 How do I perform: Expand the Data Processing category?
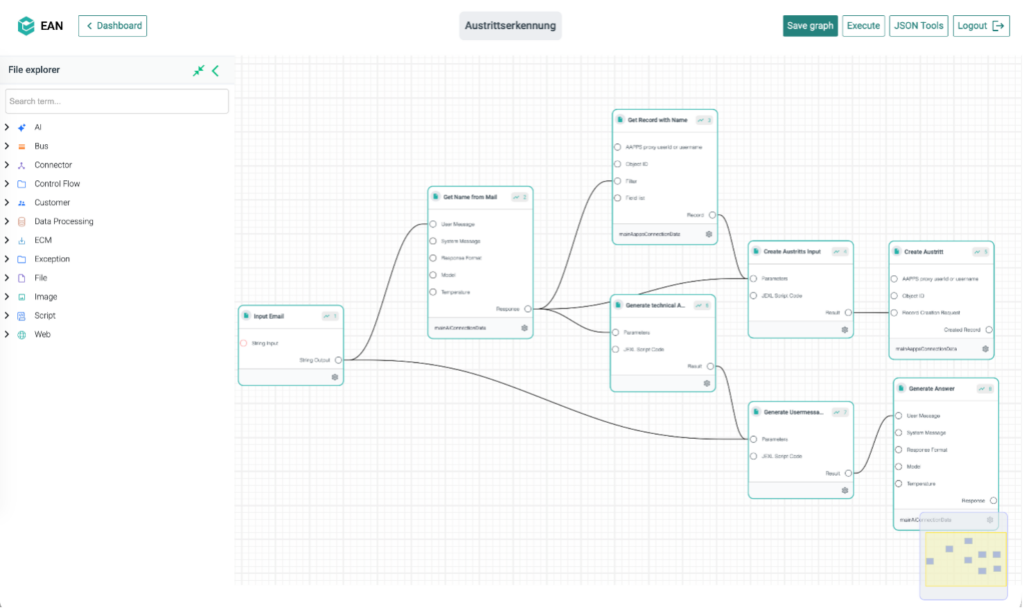(x=7, y=221)
